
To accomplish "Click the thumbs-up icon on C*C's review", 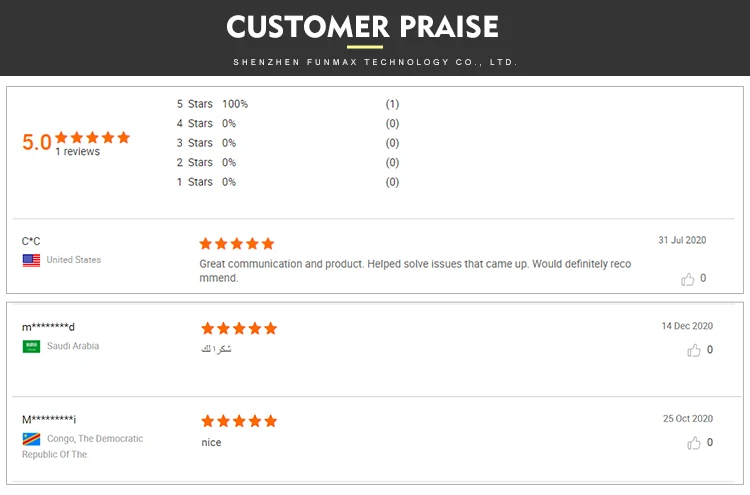I will [687, 279].
